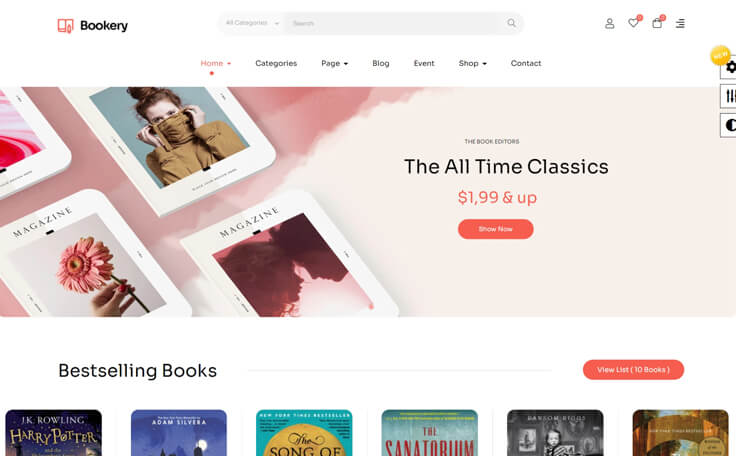
Task: Click the Bookery logo
Action: tap(92, 25)
